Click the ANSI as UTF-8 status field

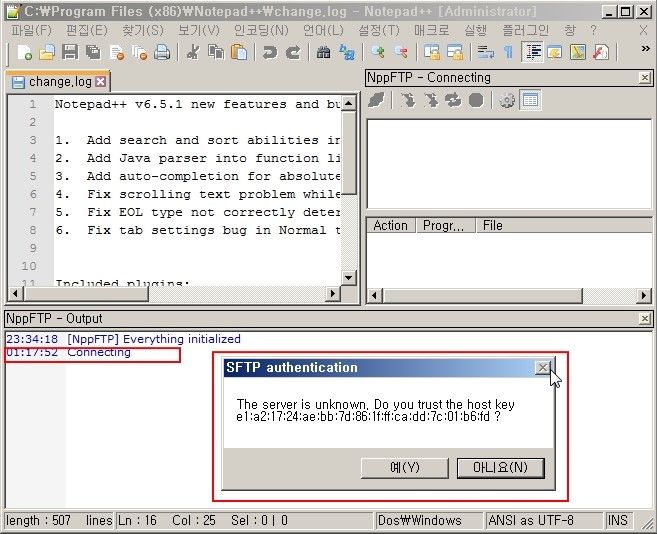(x=544, y=521)
